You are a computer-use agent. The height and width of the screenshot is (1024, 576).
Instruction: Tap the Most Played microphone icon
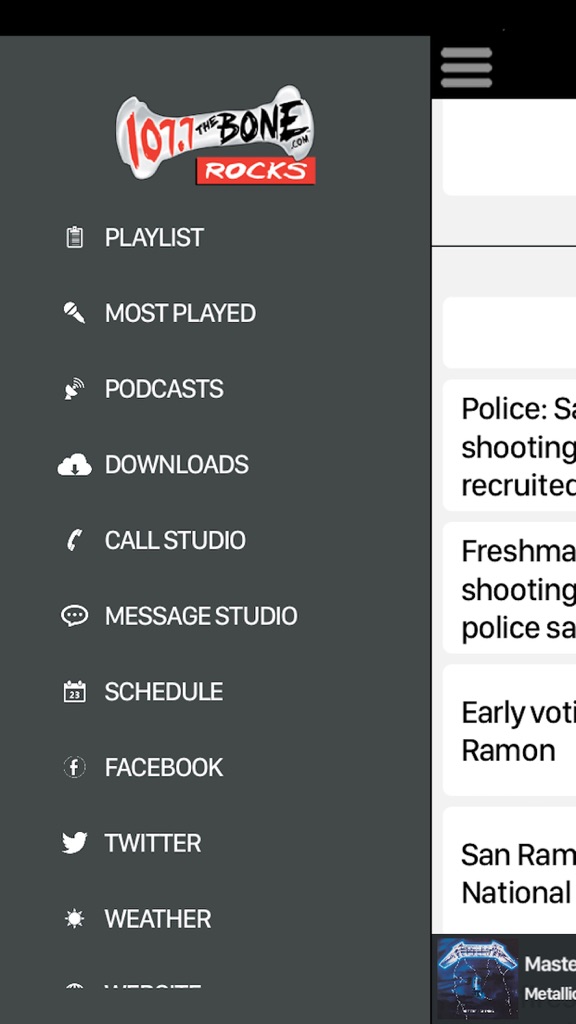click(x=74, y=313)
